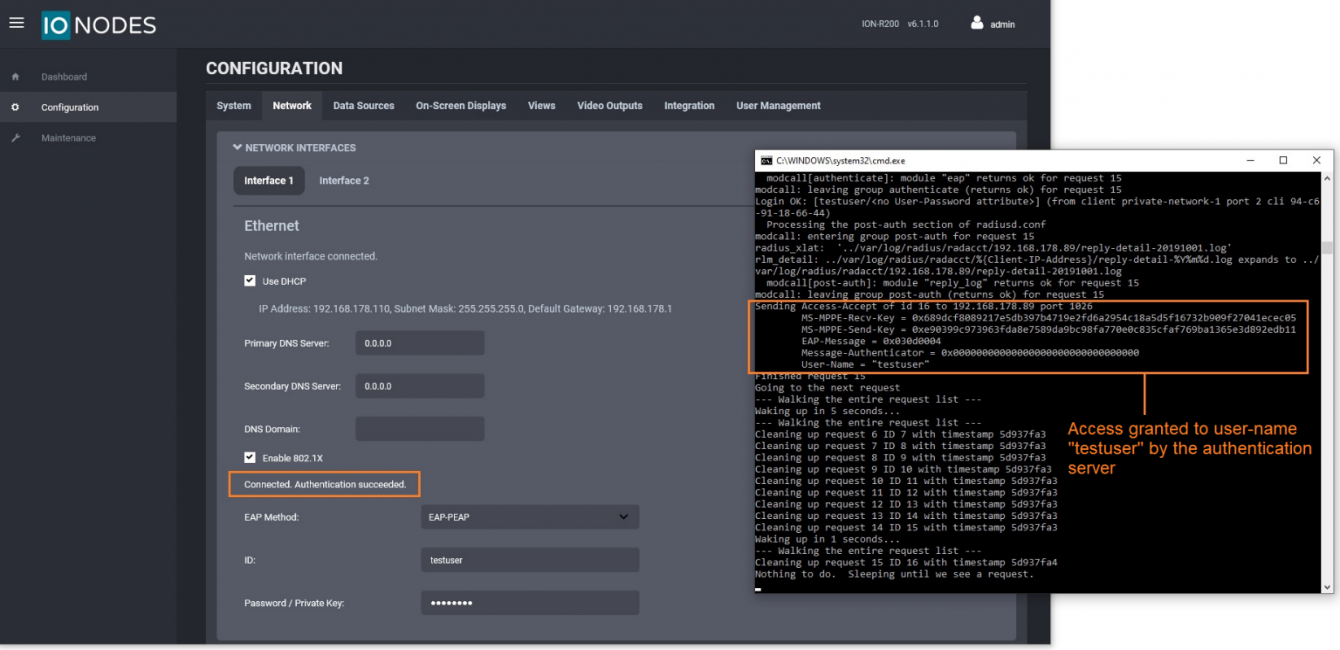Select the Interface 2 button

point(344,181)
